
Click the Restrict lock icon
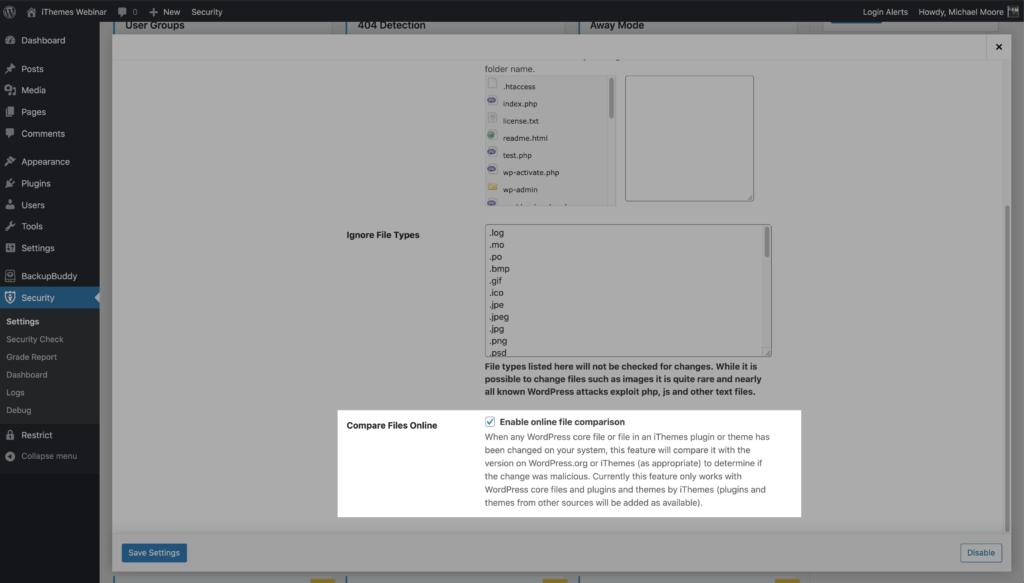click(10, 435)
